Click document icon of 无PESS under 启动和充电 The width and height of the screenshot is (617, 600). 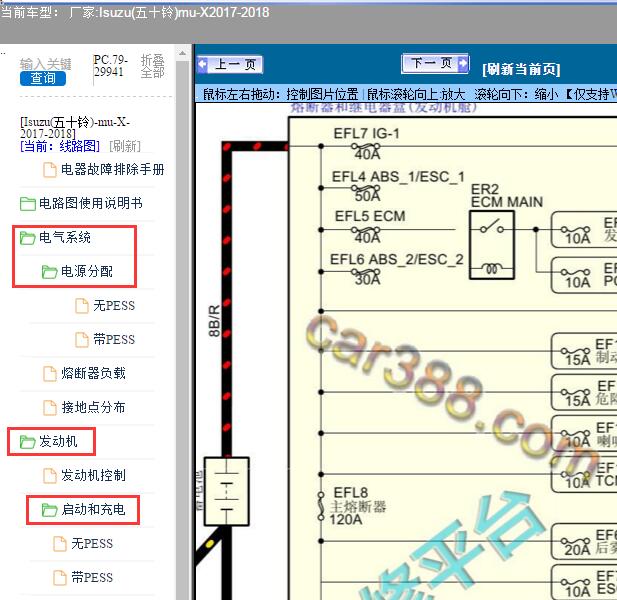coord(60,544)
